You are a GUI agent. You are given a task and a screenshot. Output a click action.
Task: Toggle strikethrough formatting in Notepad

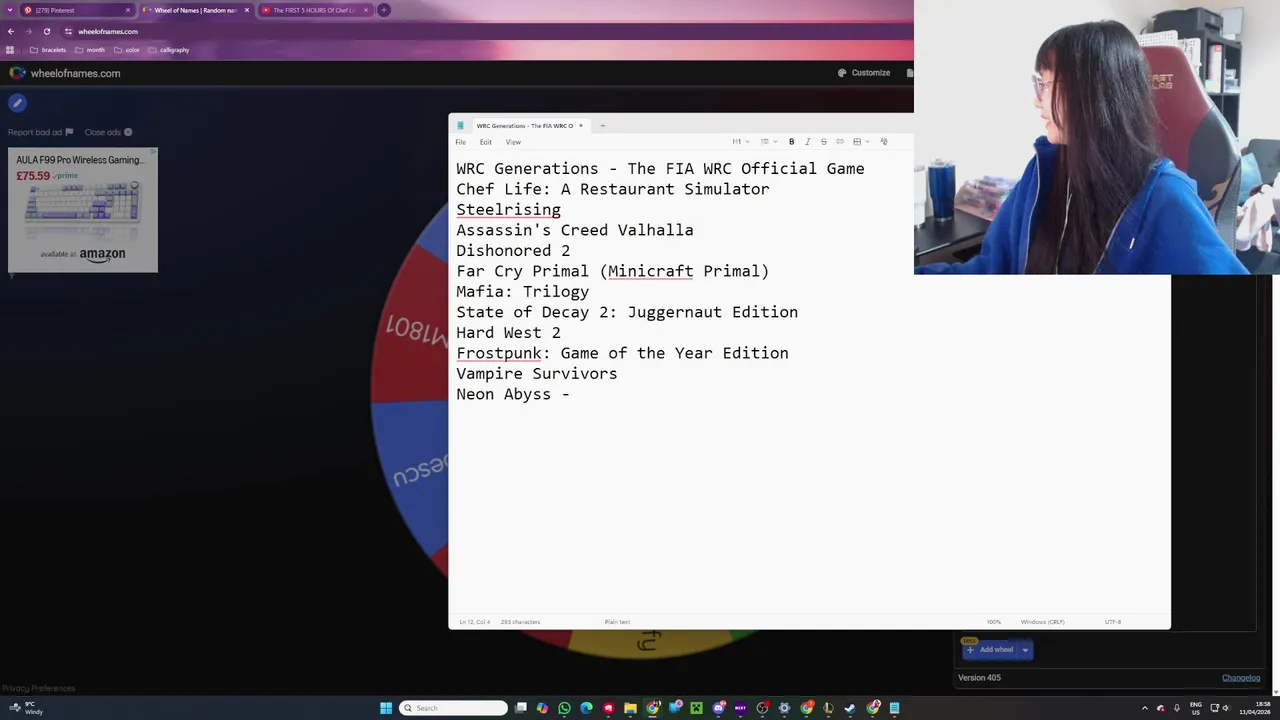[x=823, y=142]
